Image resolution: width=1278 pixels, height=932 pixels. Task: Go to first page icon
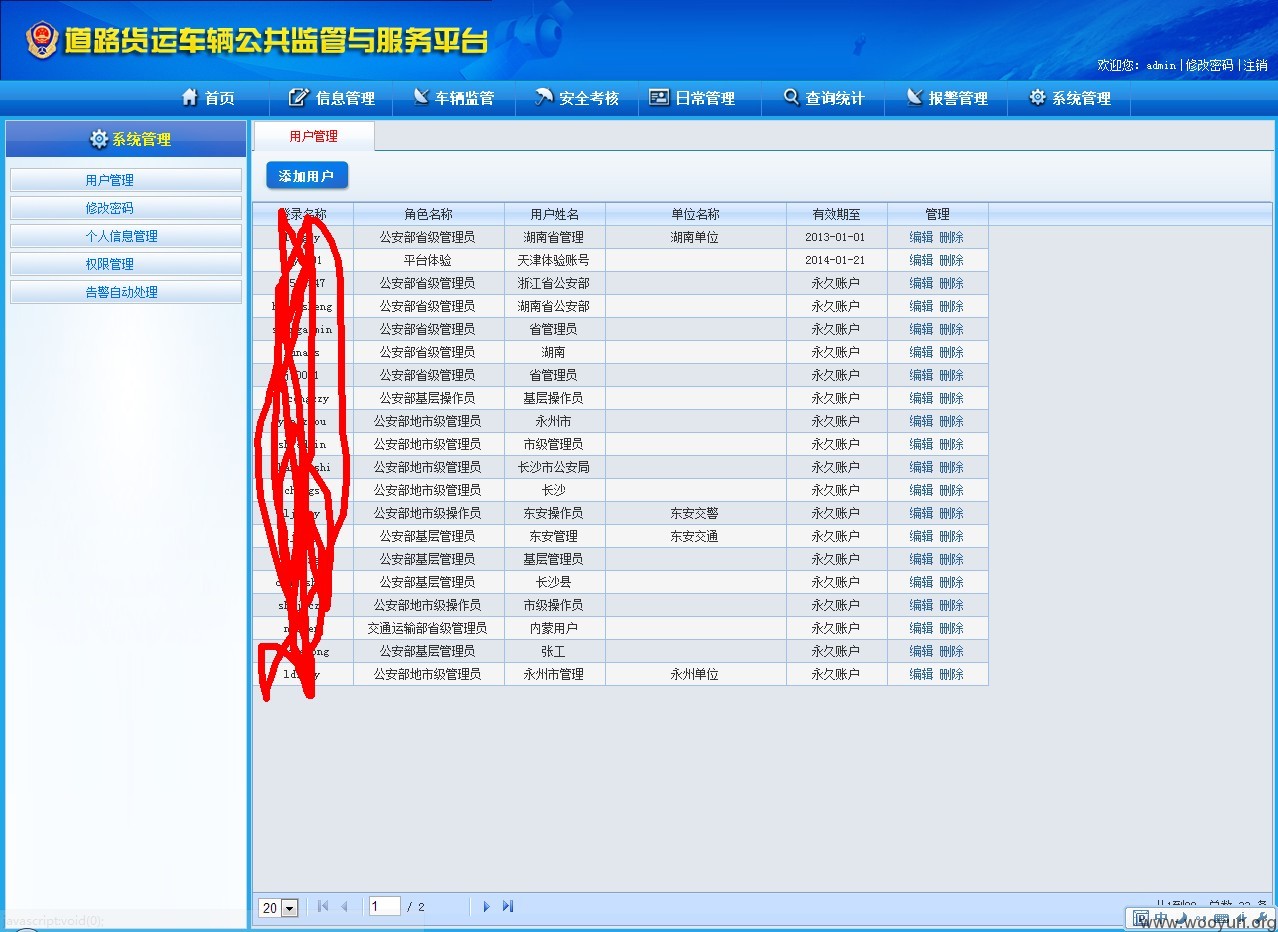point(323,906)
